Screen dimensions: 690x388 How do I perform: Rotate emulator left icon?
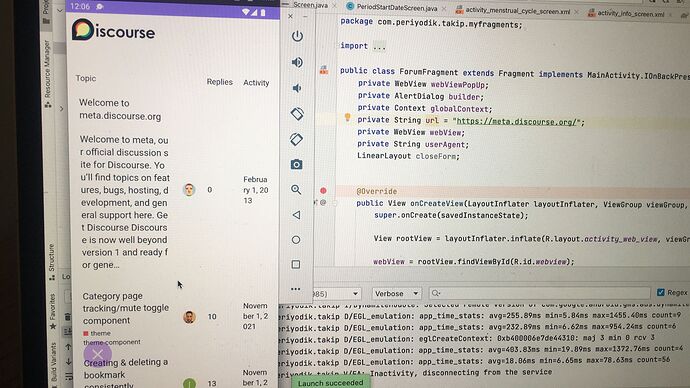point(297,114)
